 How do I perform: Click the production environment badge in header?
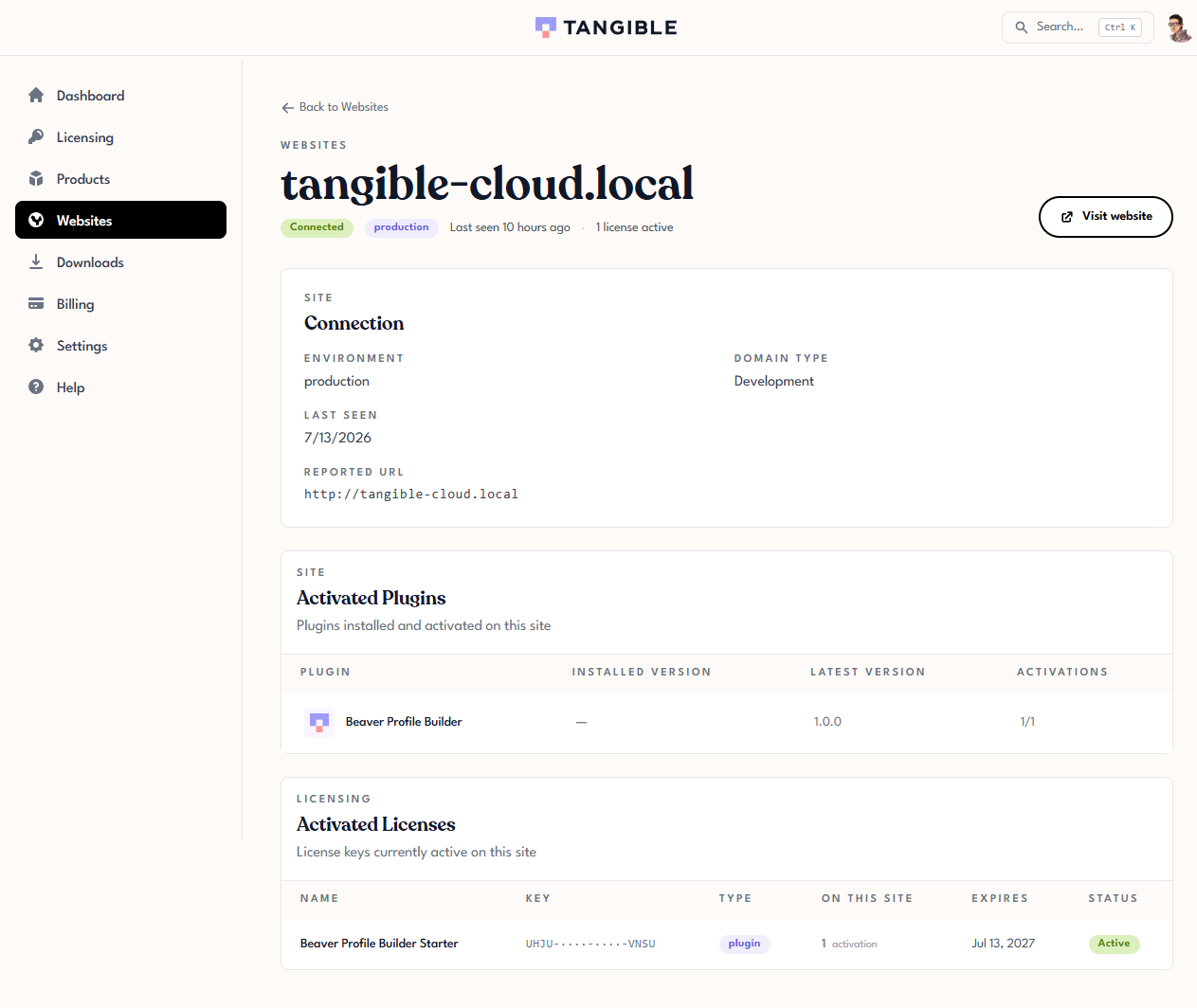pyautogui.click(x=401, y=227)
